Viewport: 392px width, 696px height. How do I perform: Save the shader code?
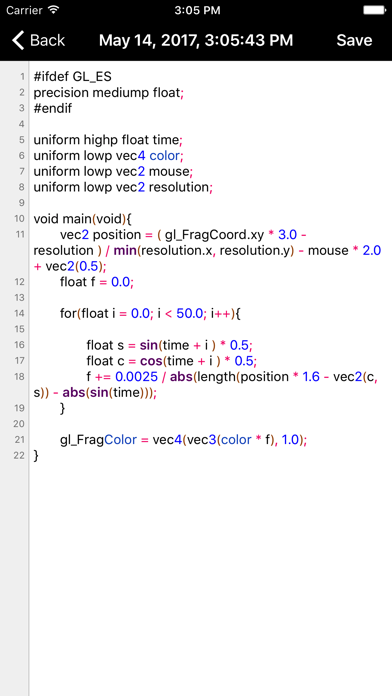(x=354, y=40)
